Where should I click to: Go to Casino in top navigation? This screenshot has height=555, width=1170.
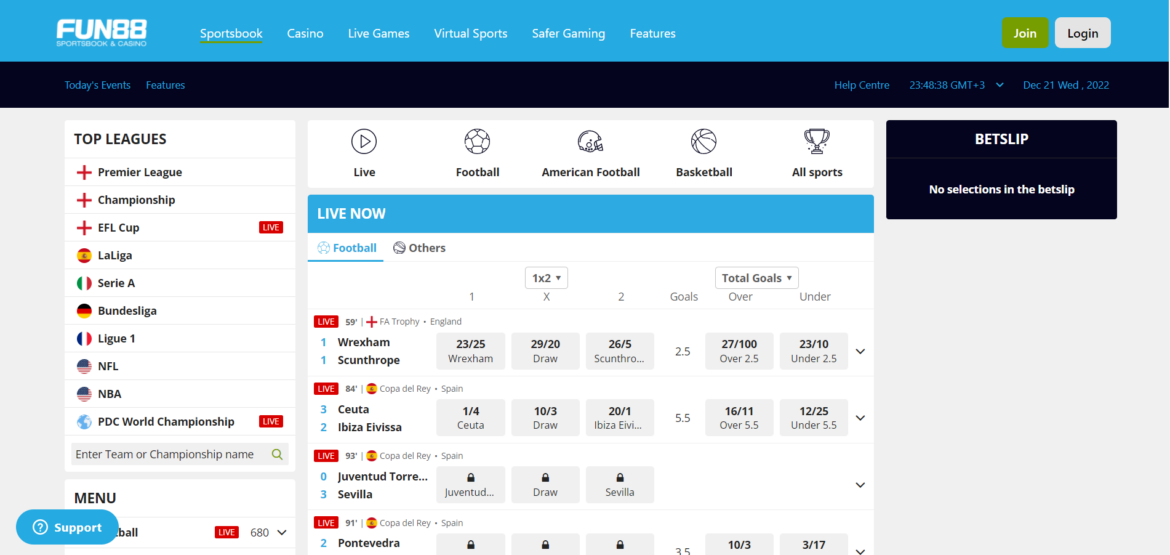click(x=305, y=34)
